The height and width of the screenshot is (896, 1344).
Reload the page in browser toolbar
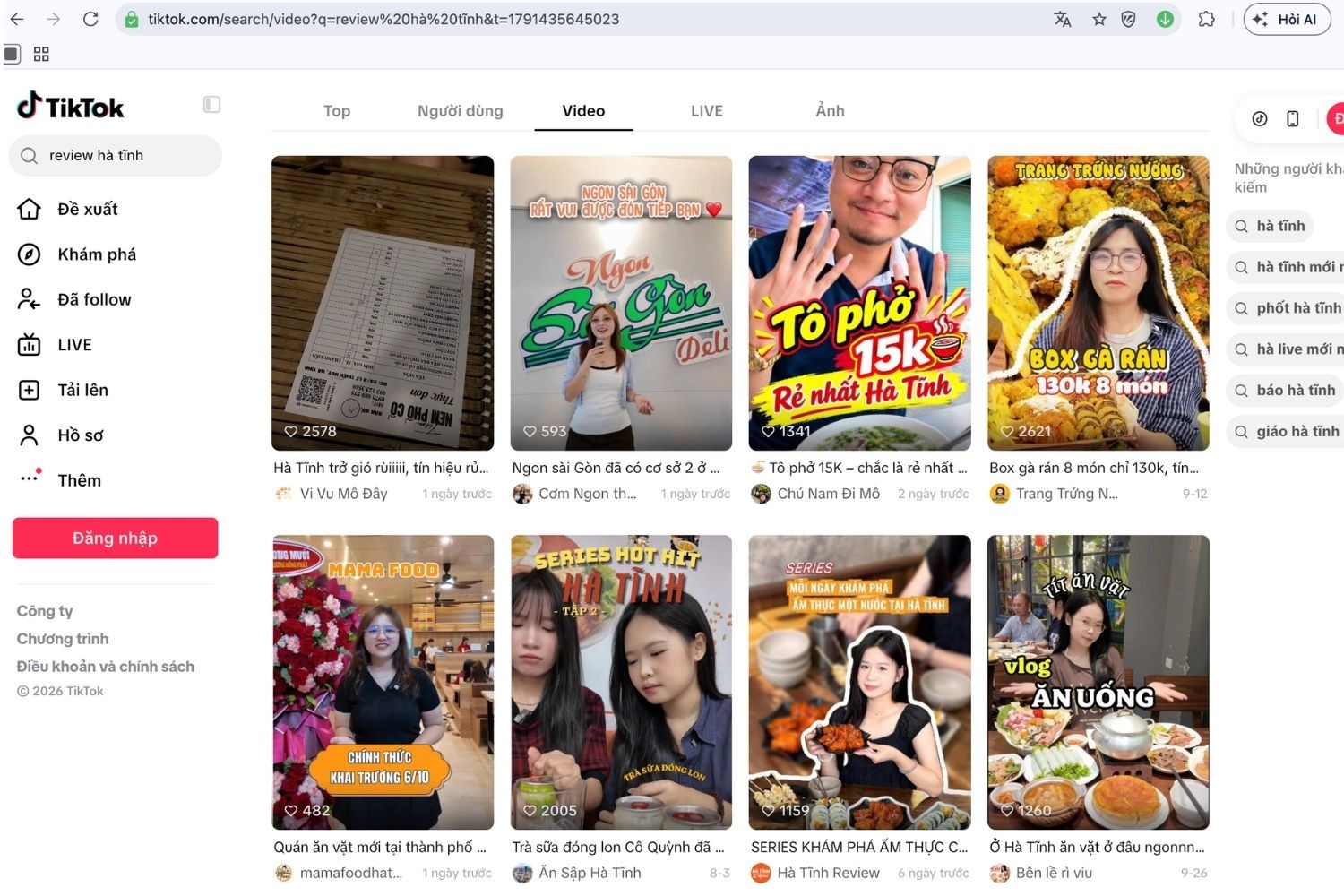click(x=90, y=19)
